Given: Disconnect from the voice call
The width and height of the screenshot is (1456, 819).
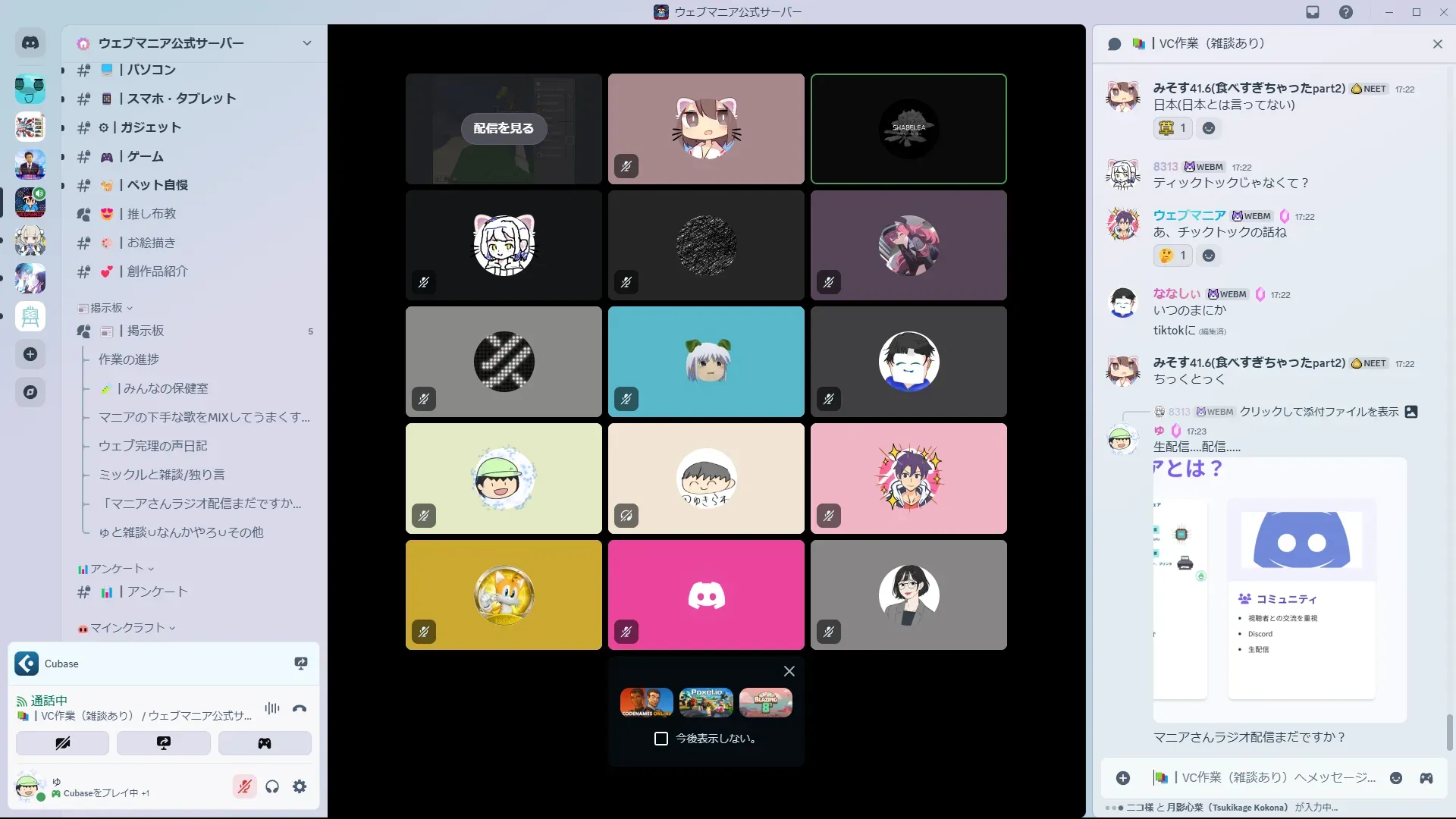Looking at the screenshot, I should [300, 708].
